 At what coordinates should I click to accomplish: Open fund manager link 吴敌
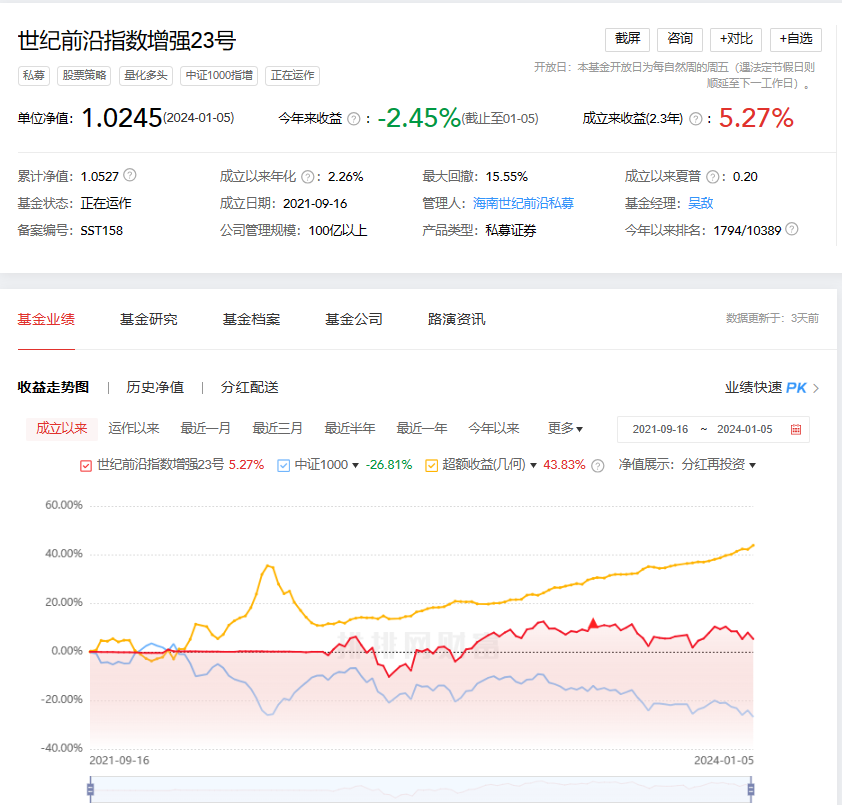701,204
